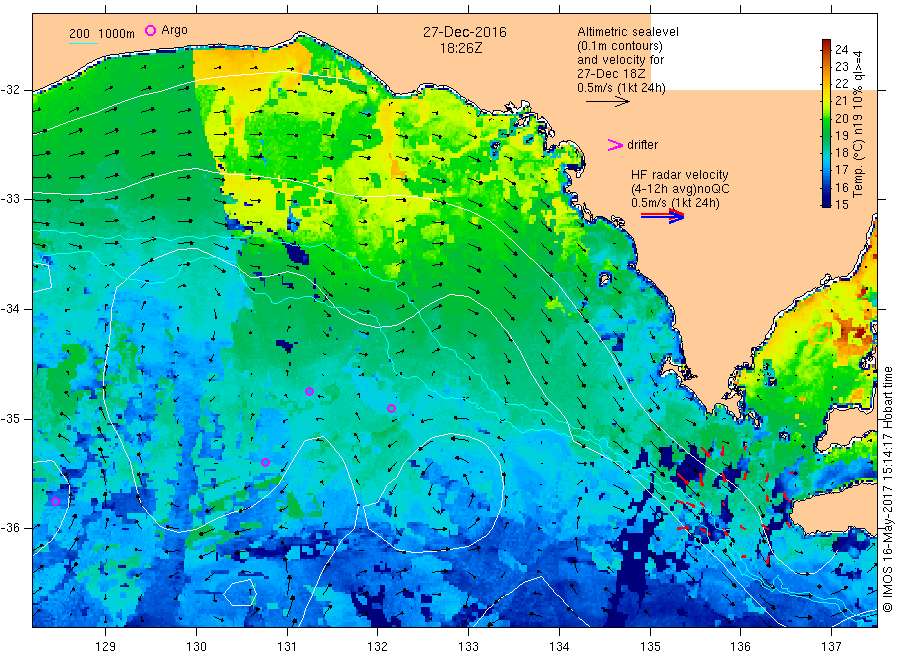This screenshot has height=660, width=900.
Task: Select the Argo float marker near 128.4°E, 35.8°S
Action: point(56,502)
